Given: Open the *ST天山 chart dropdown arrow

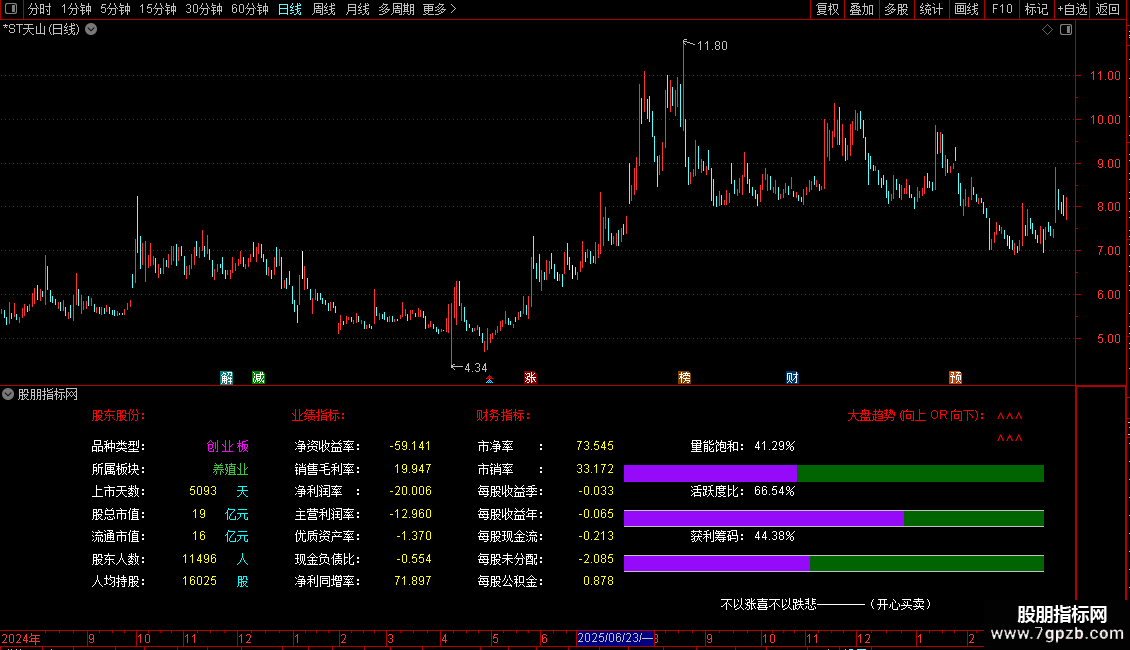Looking at the screenshot, I should (x=92, y=30).
